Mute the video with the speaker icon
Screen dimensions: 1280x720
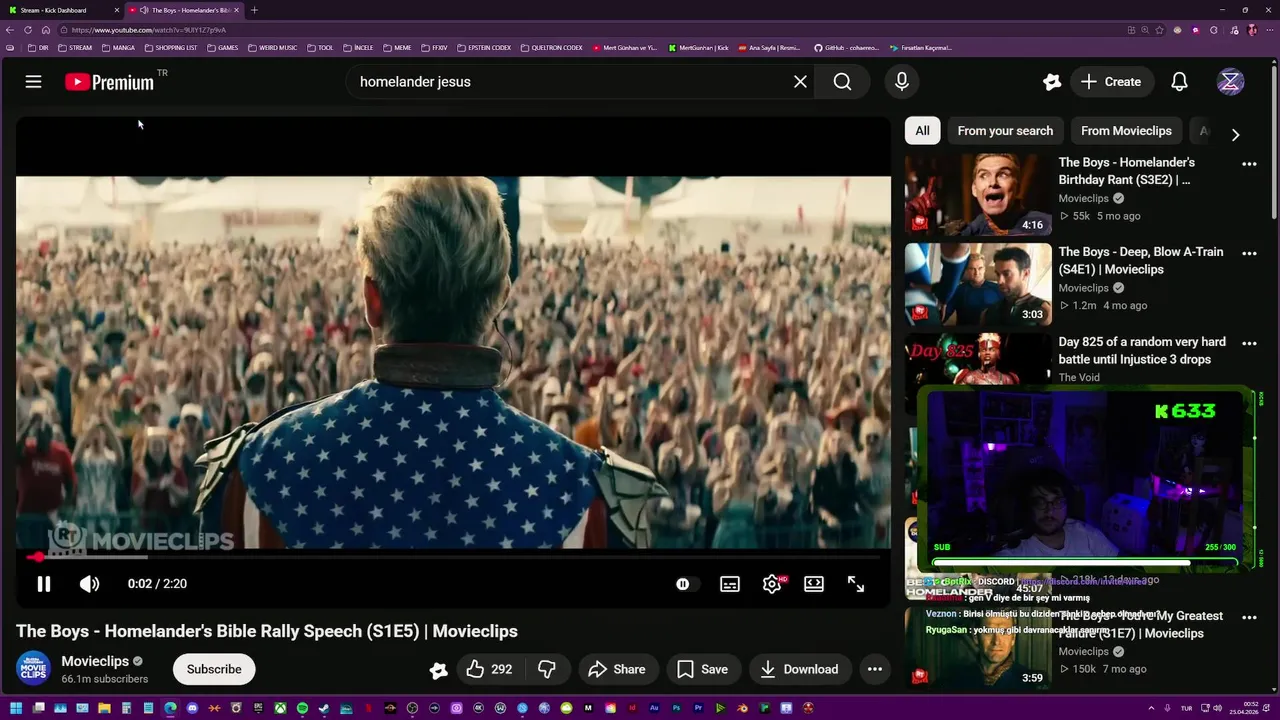click(x=90, y=584)
